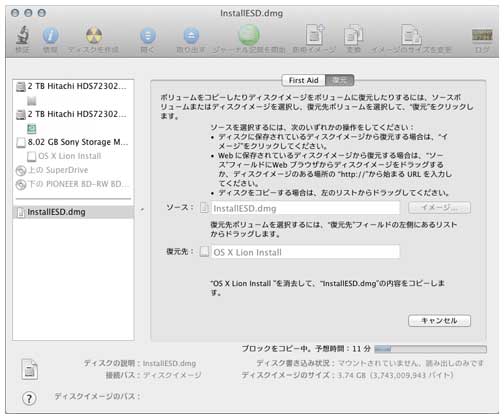Close the window with the leftmost title bar button

pos(15,13)
